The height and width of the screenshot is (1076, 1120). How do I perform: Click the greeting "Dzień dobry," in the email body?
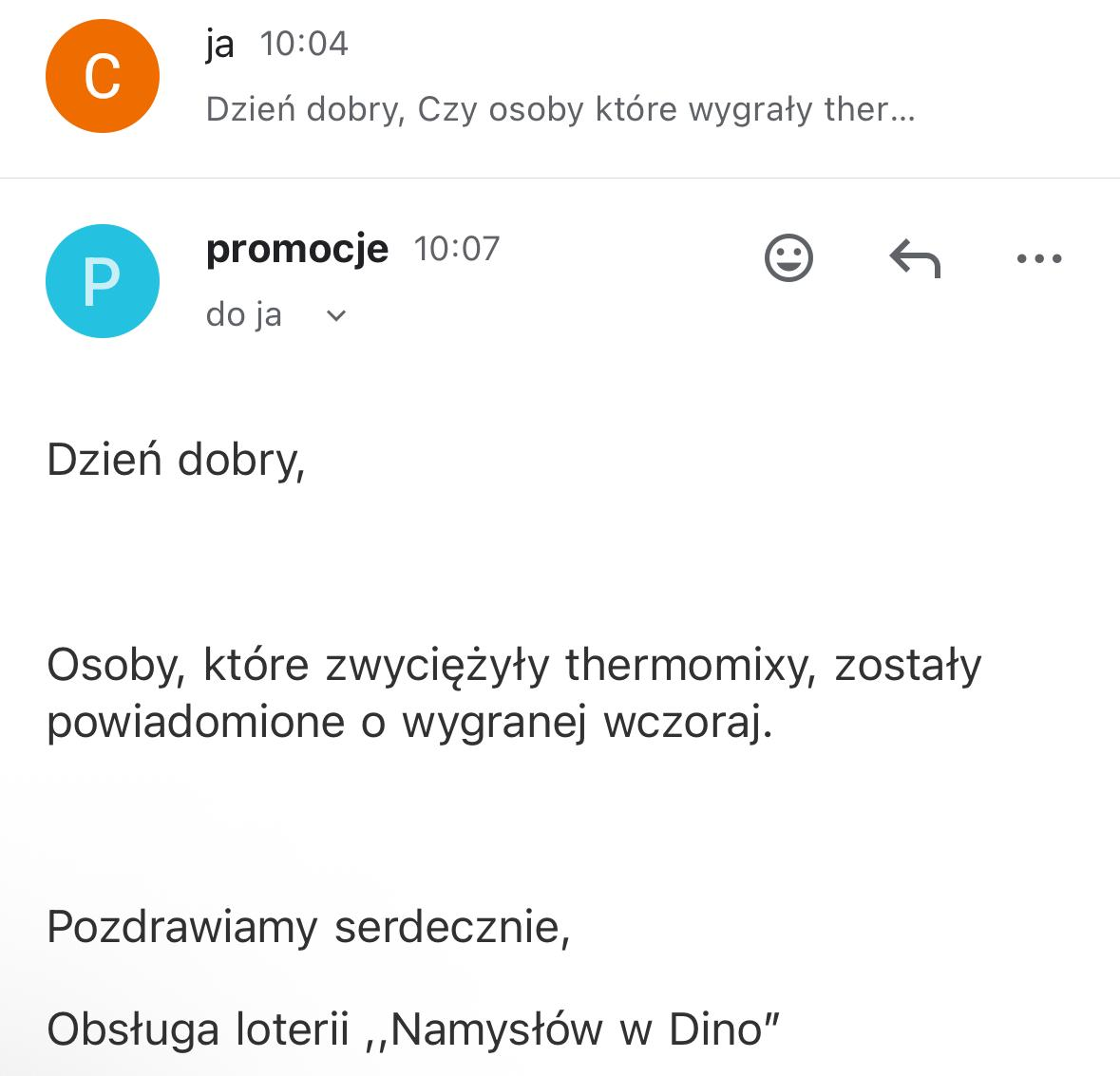click(x=176, y=460)
